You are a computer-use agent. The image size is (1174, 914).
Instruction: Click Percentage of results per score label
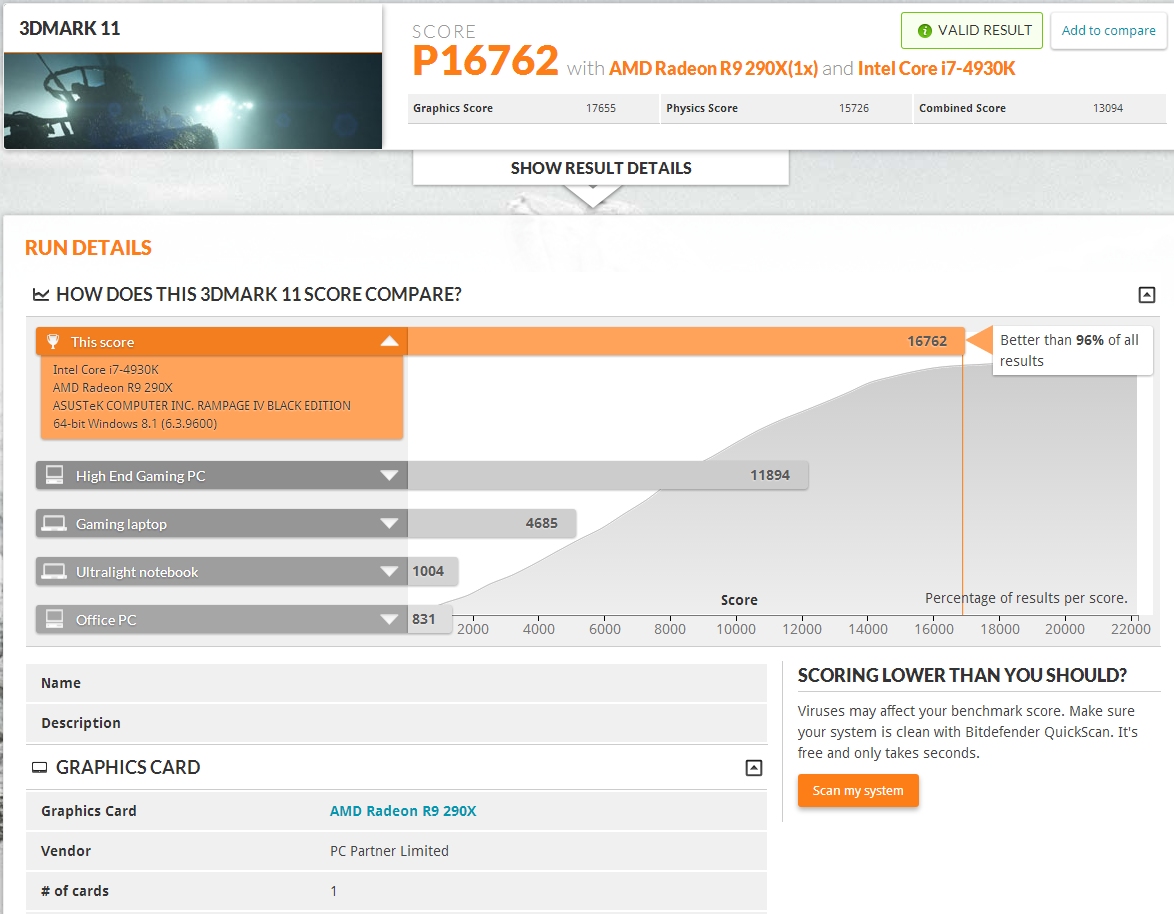point(1026,598)
